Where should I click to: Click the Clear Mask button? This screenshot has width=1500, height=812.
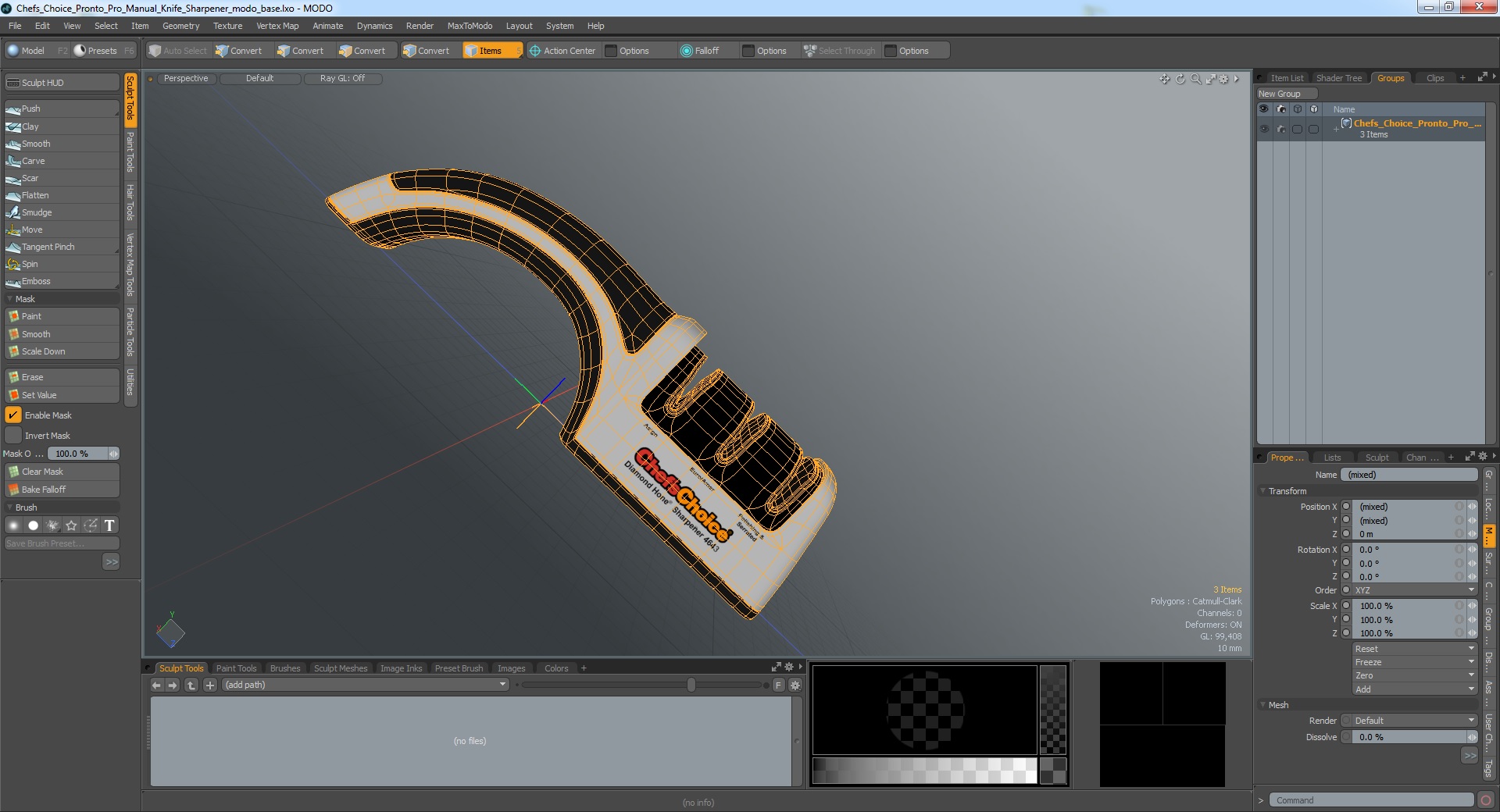click(x=62, y=472)
